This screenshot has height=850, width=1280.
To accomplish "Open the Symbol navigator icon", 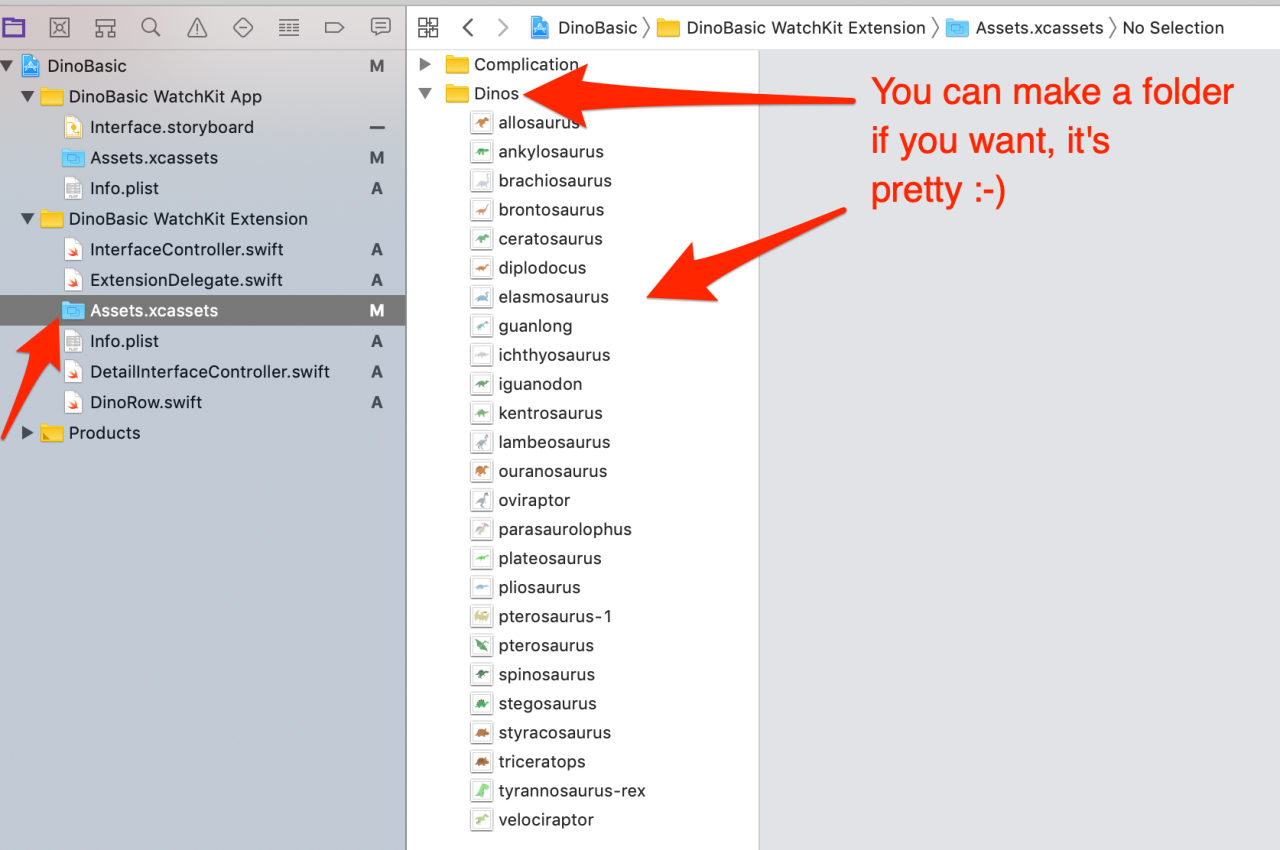I will 105,27.
